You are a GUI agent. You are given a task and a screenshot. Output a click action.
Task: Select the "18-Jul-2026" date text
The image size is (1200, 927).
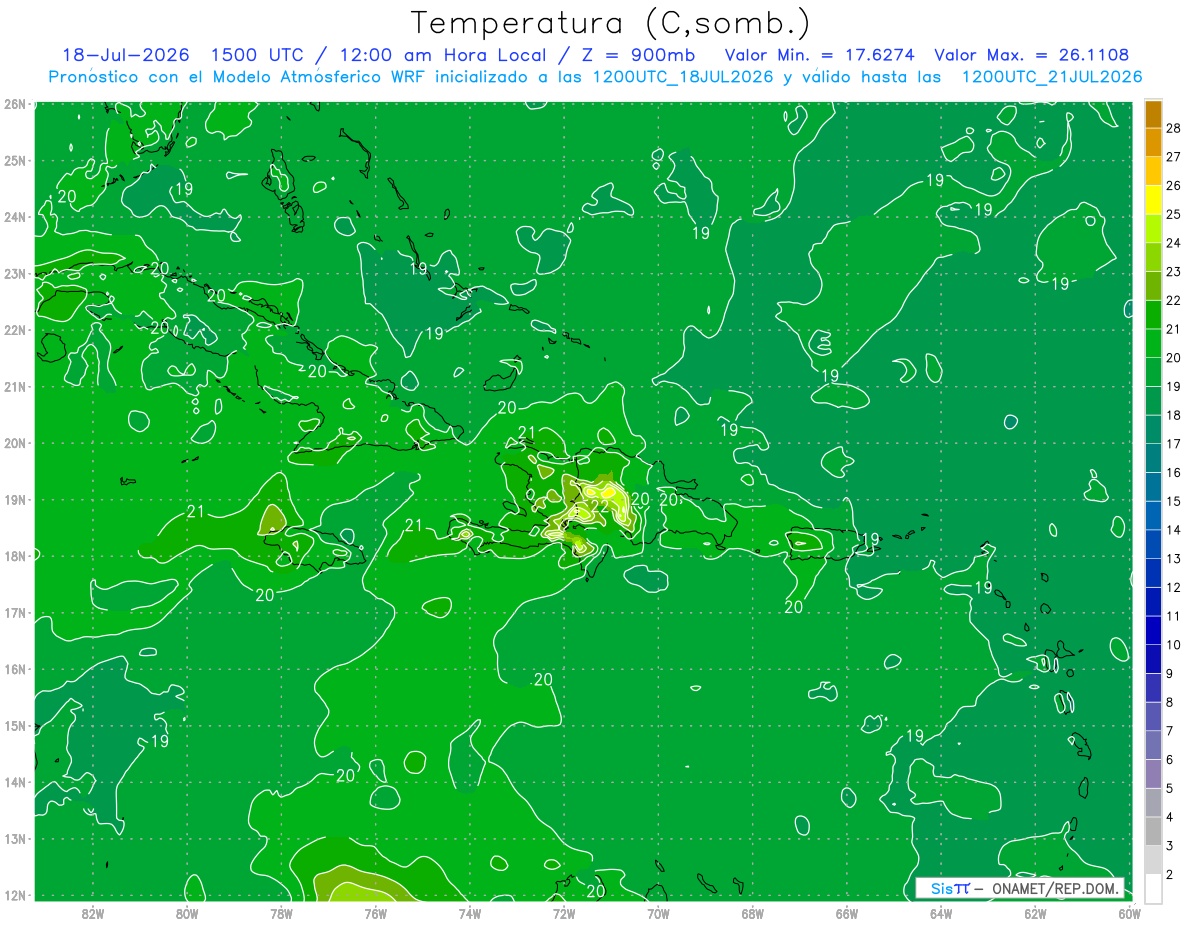click(x=126, y=55)
